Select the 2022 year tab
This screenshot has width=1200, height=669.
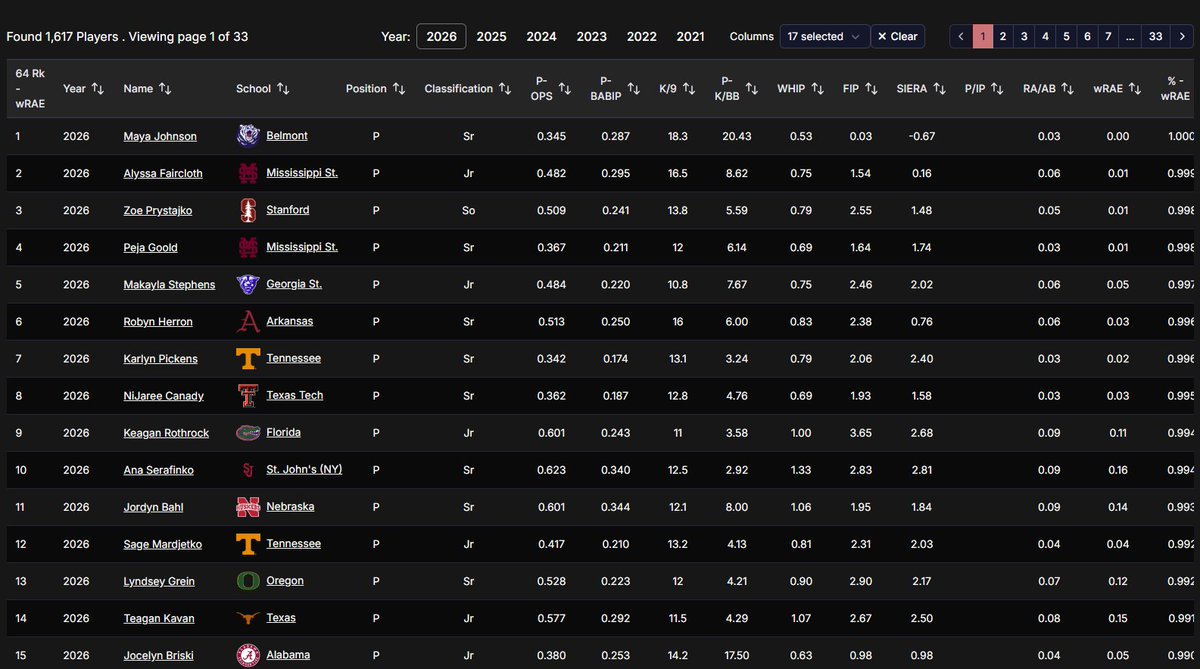pos(641,36)
